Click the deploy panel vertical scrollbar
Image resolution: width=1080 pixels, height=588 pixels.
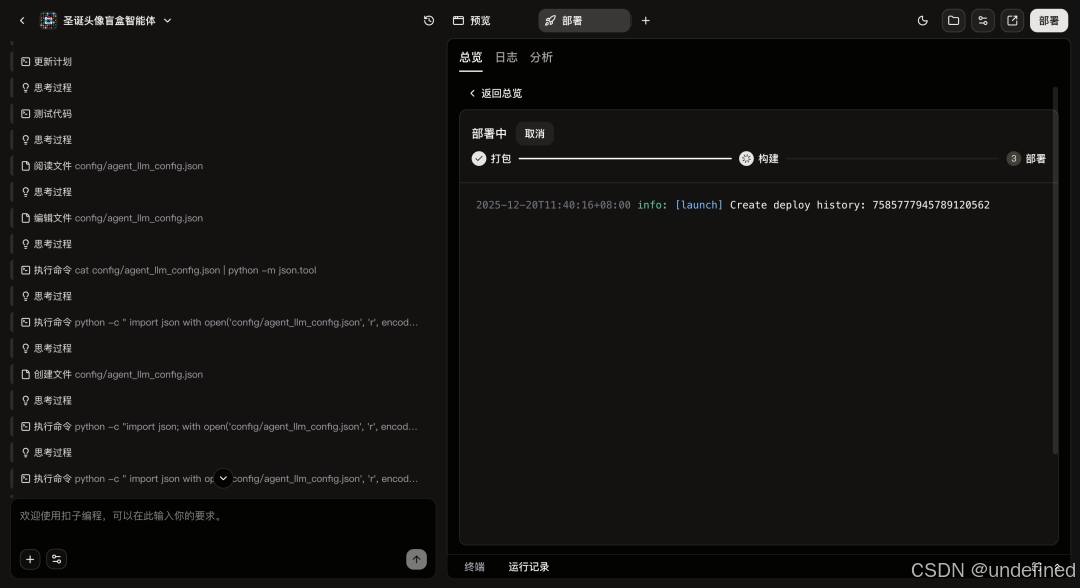[1055, 270]
